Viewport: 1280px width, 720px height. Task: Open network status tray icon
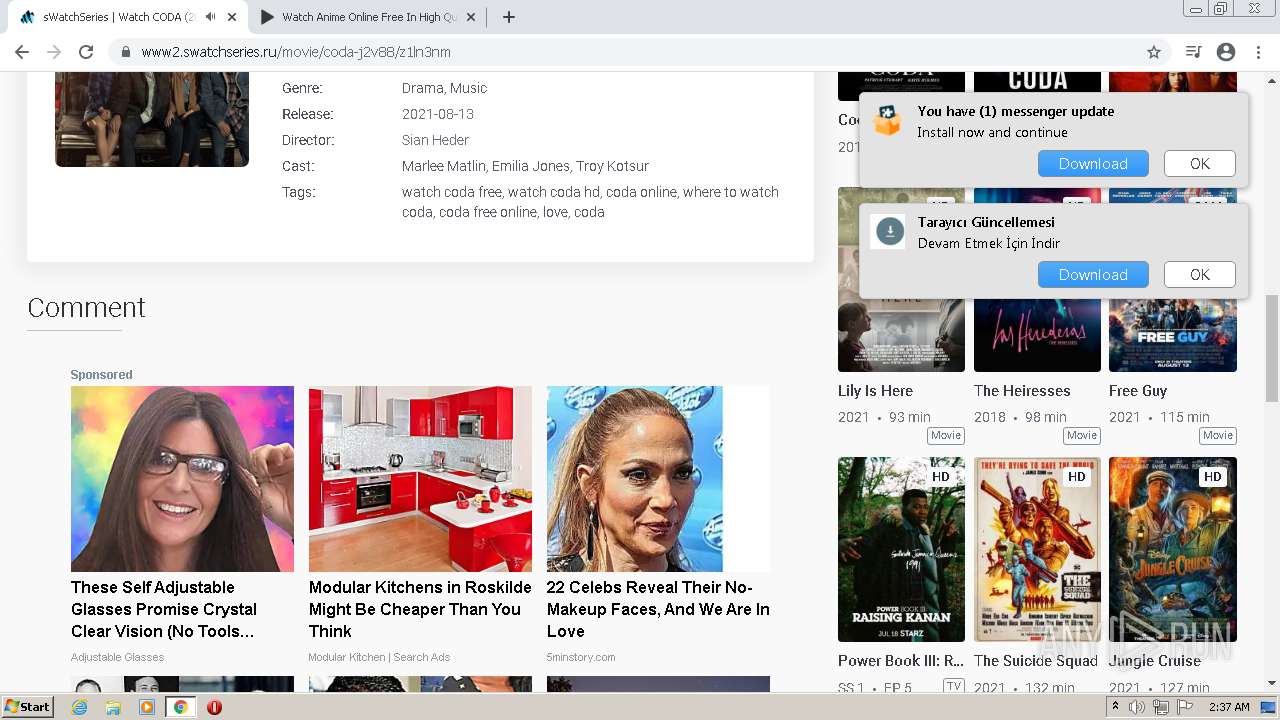(1161, 707)
